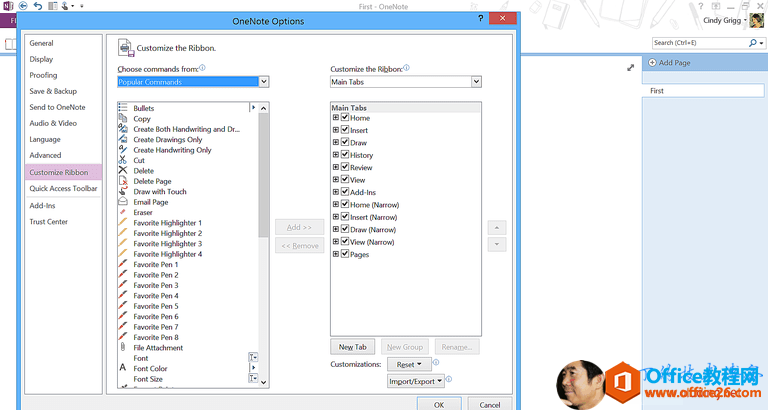Toggle the History tab checkbox

coord(345,155)
